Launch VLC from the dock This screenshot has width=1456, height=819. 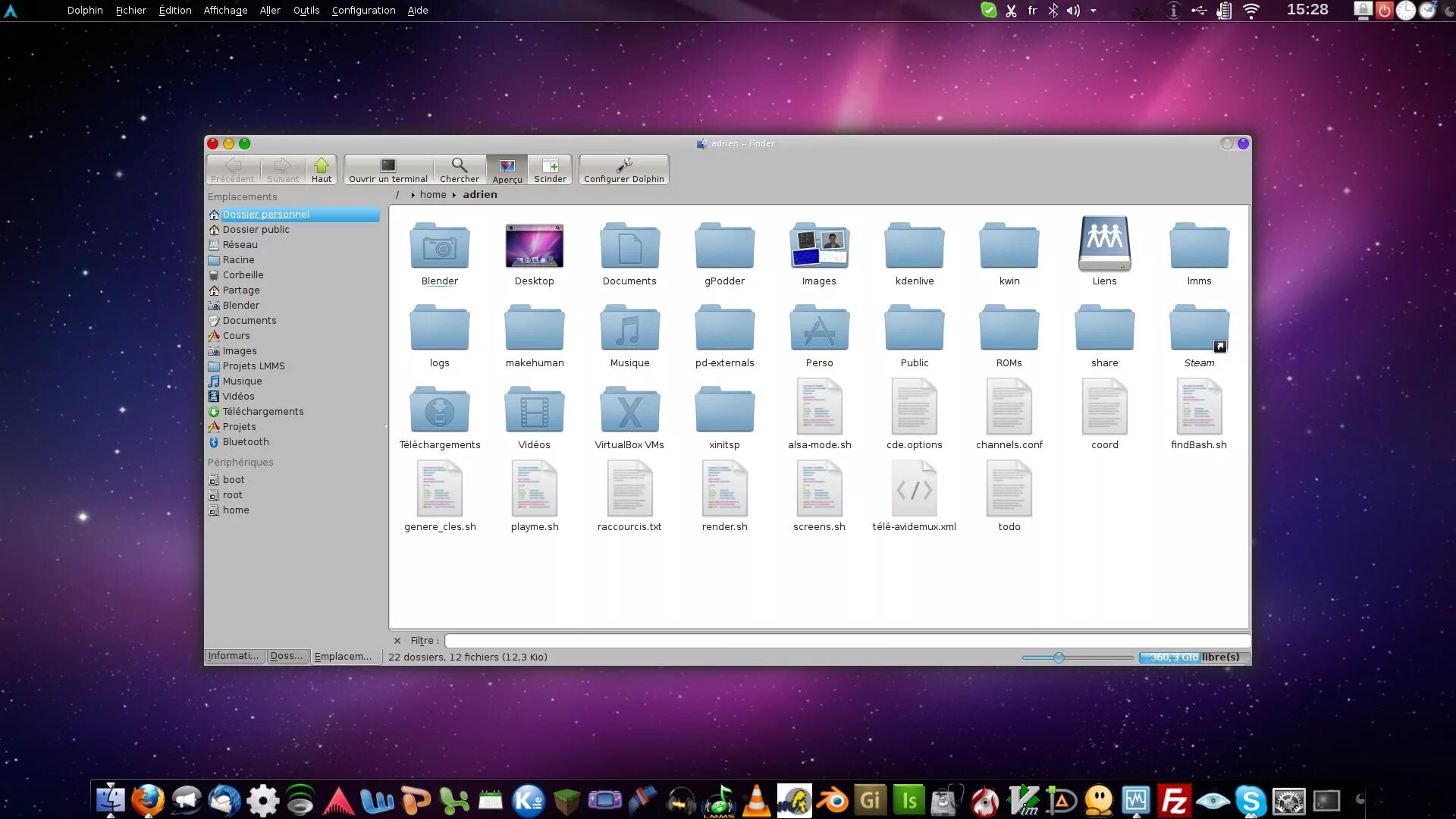click(756, 801)
